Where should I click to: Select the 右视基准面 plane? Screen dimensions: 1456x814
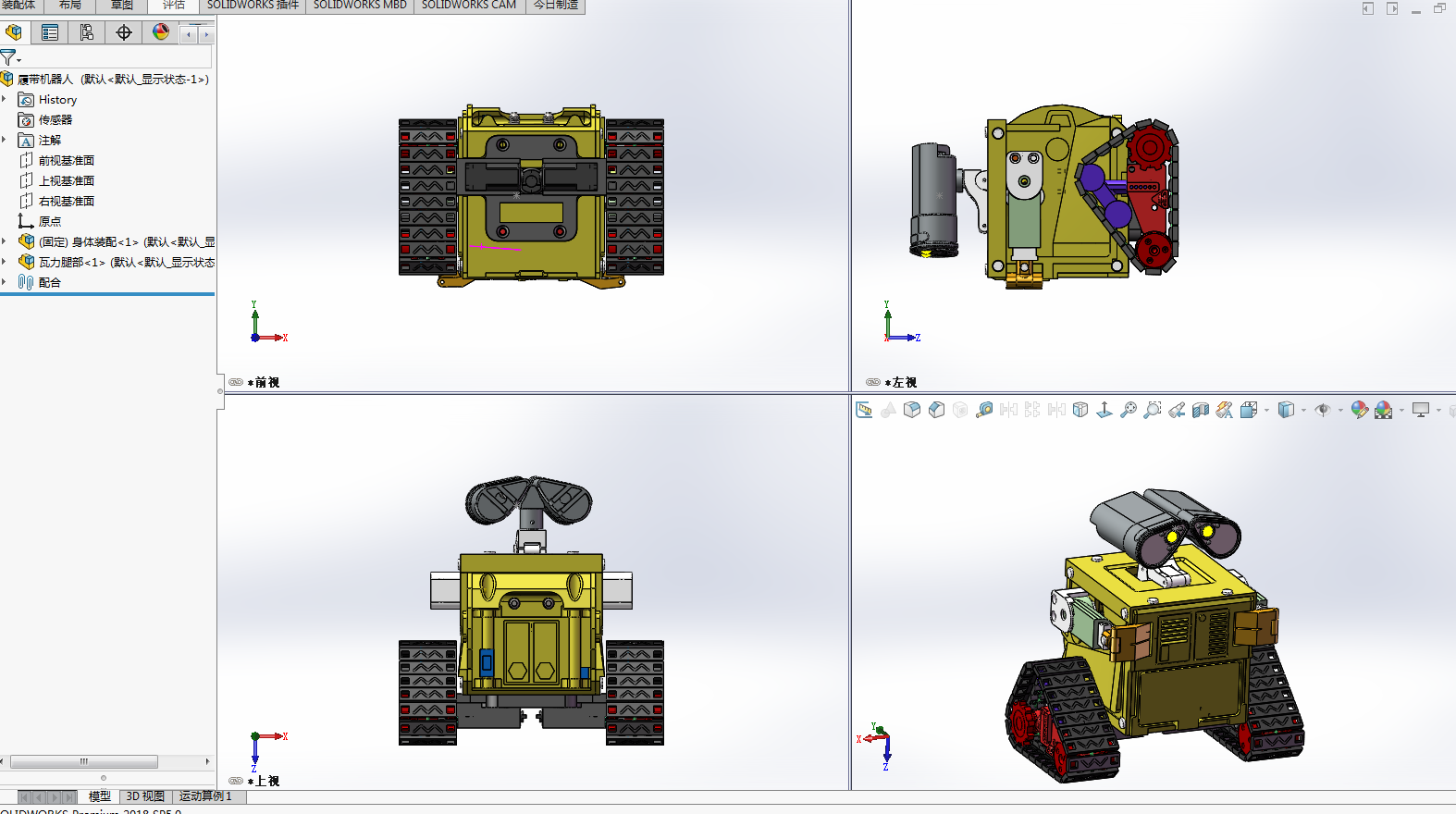click(x=56, y=201)
